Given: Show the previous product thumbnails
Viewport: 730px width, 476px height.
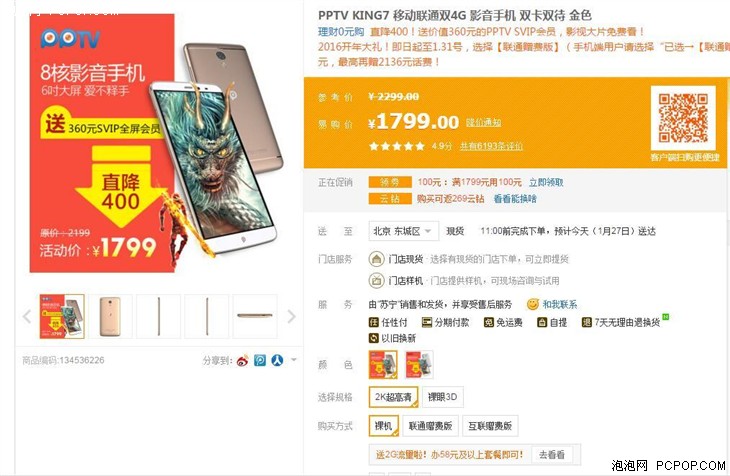Looking at the screenshot, I should pyautogui.click(x=27, y=316).
